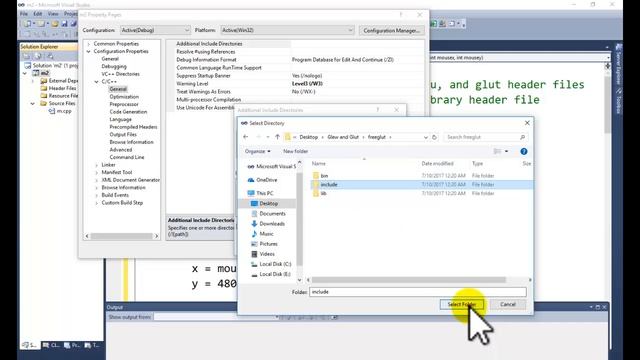Collapse C/C++ tree node

click(x=97, y=82)
